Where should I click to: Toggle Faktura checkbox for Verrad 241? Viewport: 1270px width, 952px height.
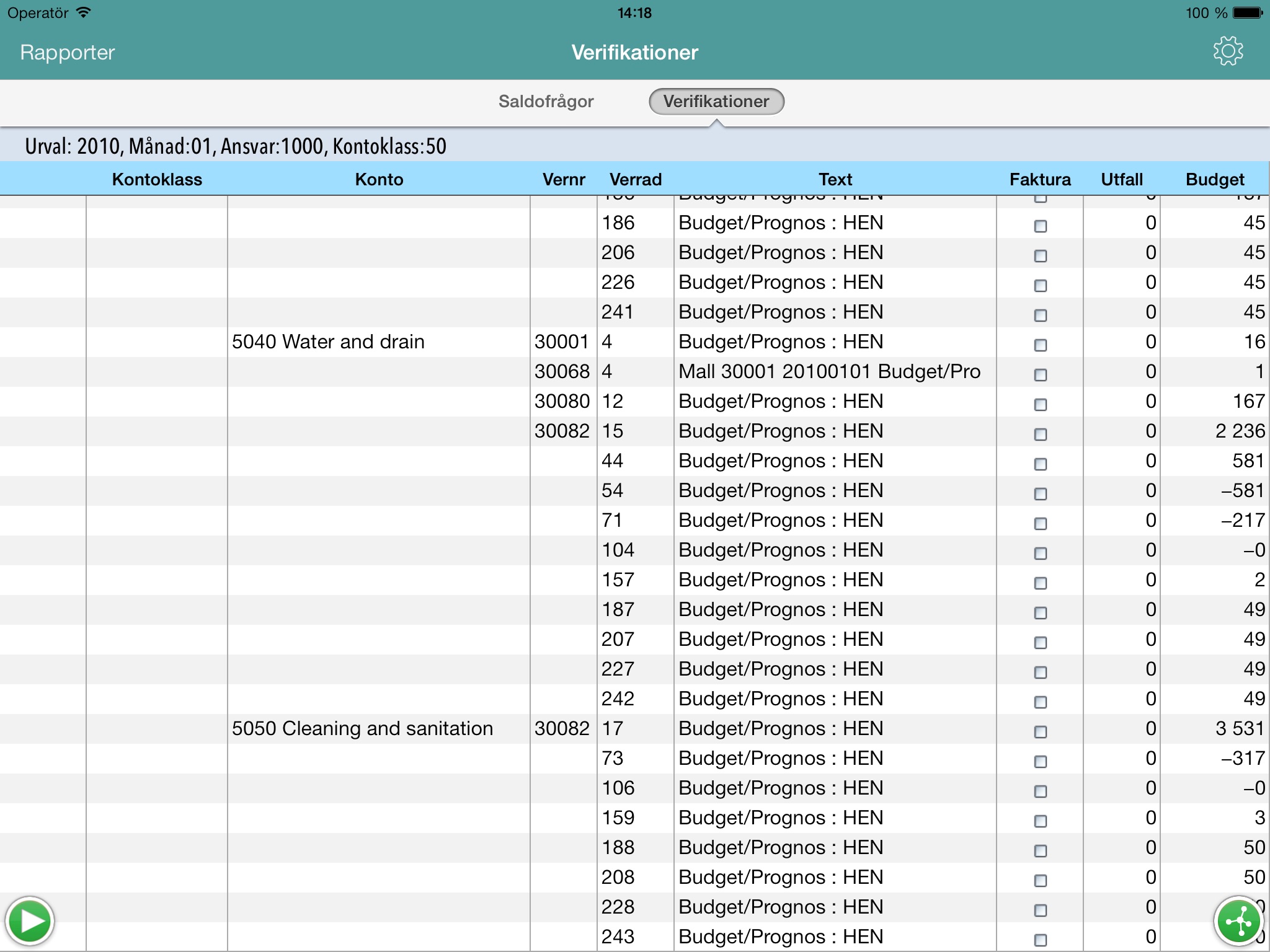pyautogui.click(x=1041, y=315)
